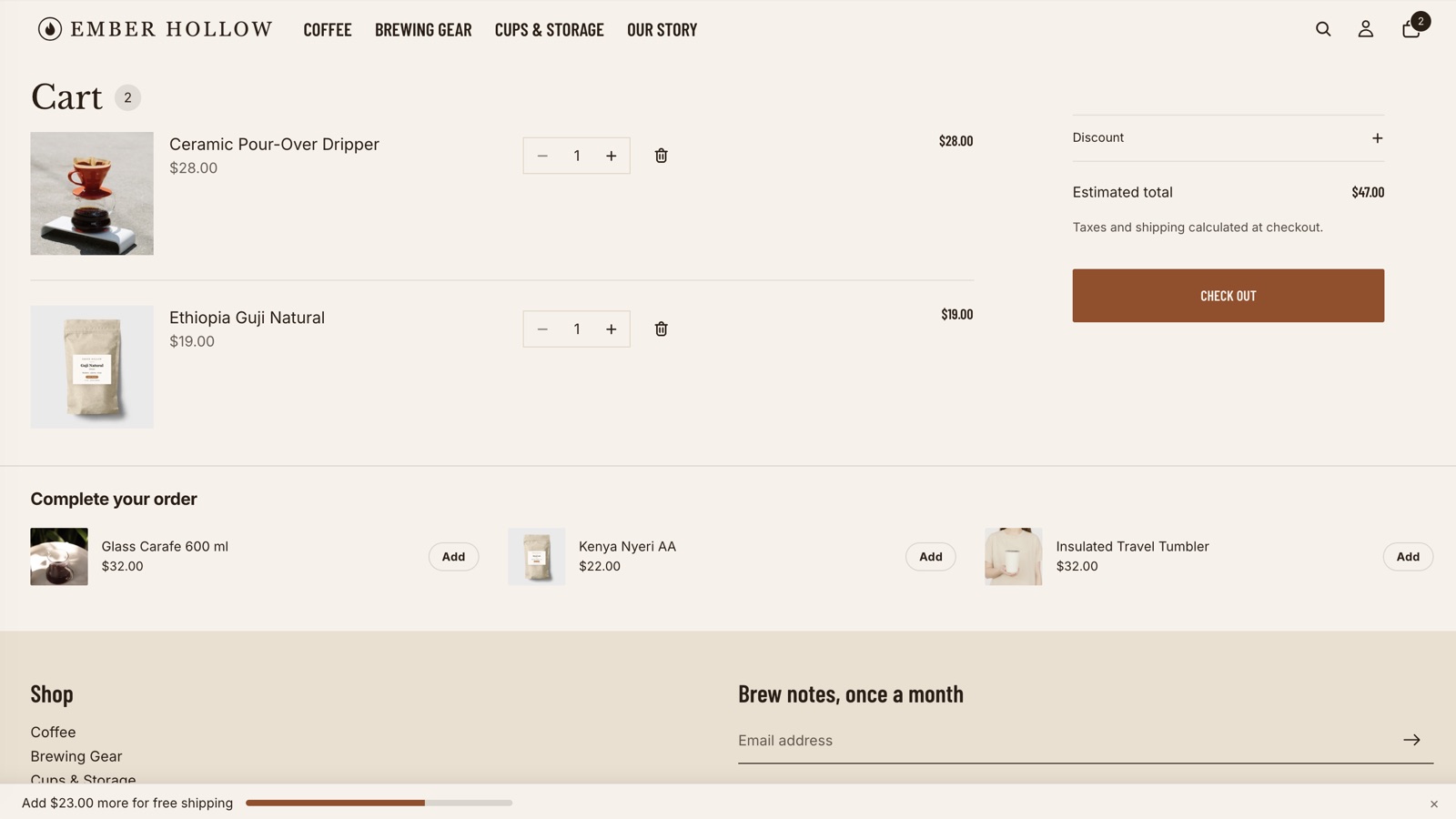Add Insulated Travel Tumbler to order
Screen dimensions: 1456x819
[x=1408, y=557]
